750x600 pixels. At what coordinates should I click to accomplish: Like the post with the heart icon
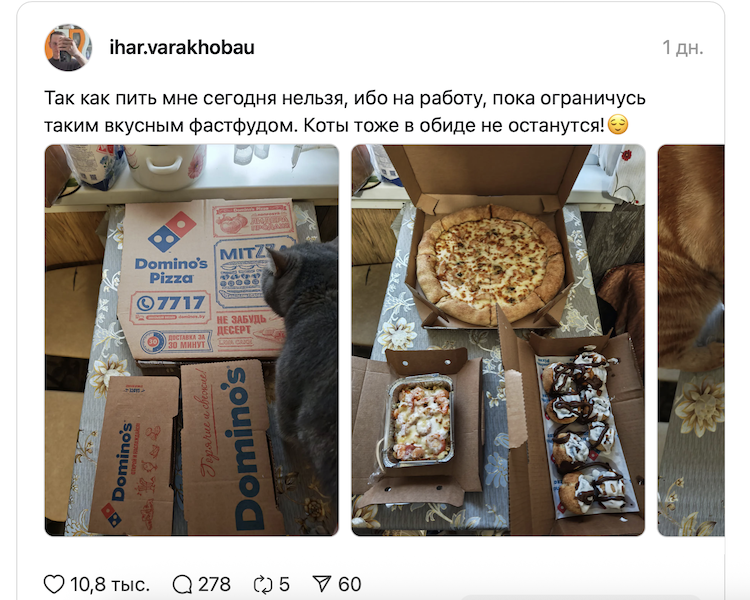tap(54, 584)
